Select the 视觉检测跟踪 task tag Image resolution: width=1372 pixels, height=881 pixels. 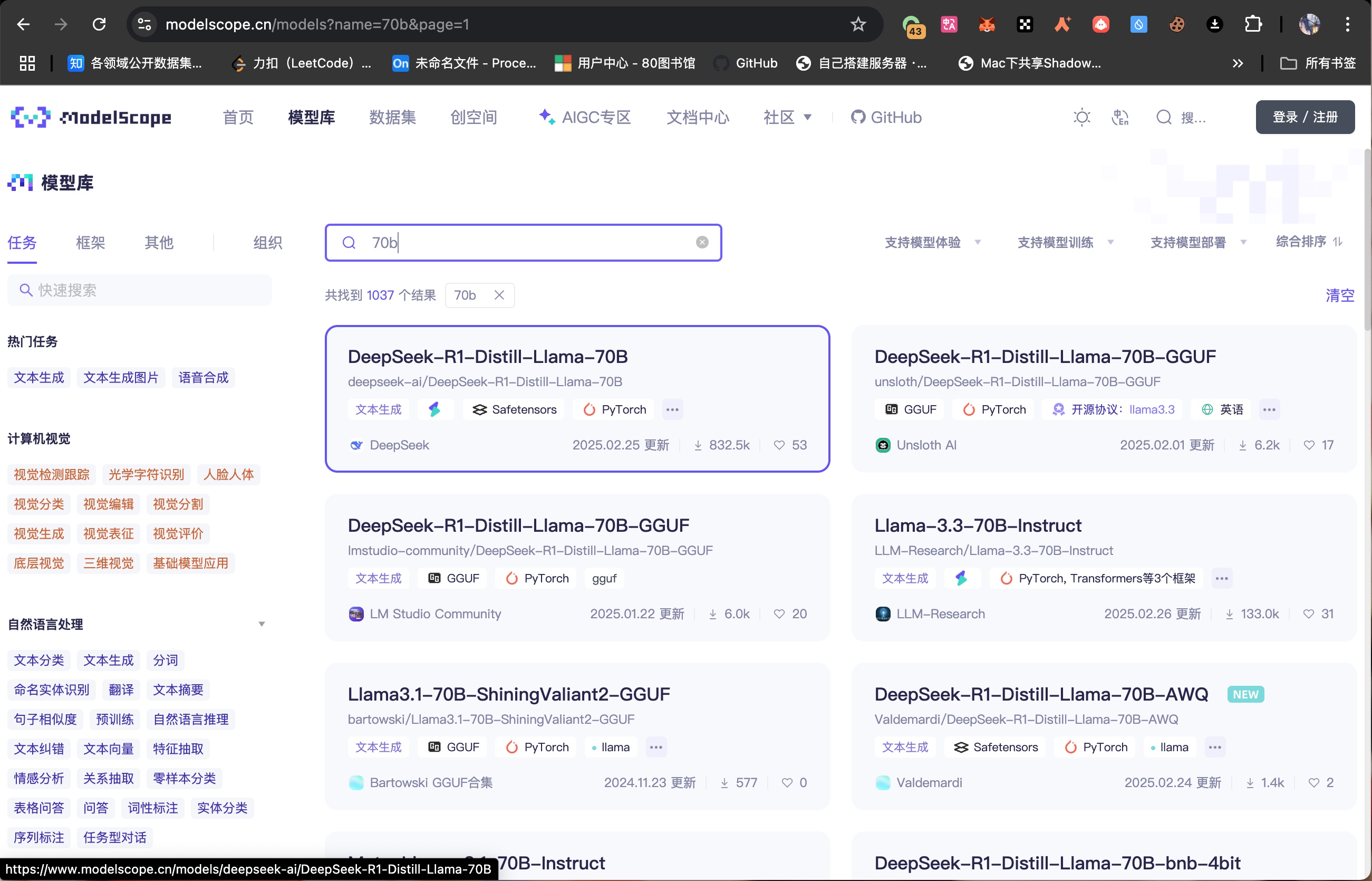52,474
